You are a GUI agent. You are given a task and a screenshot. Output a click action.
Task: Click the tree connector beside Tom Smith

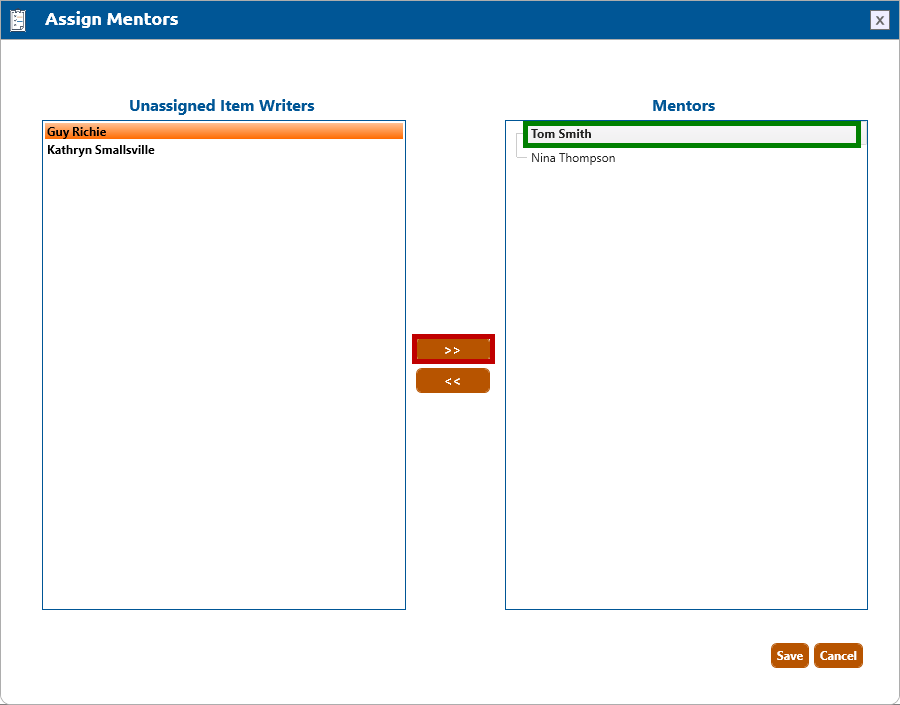517,136
